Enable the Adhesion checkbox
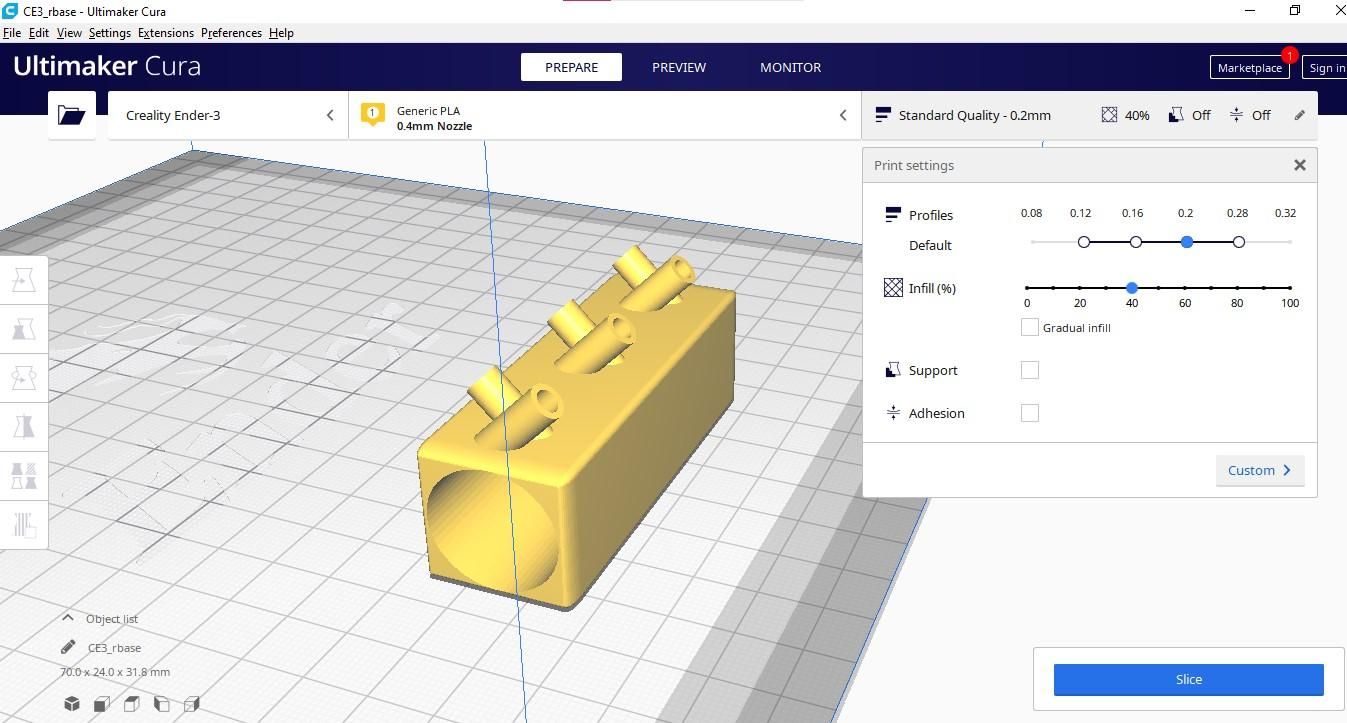 pos(1029,413)
